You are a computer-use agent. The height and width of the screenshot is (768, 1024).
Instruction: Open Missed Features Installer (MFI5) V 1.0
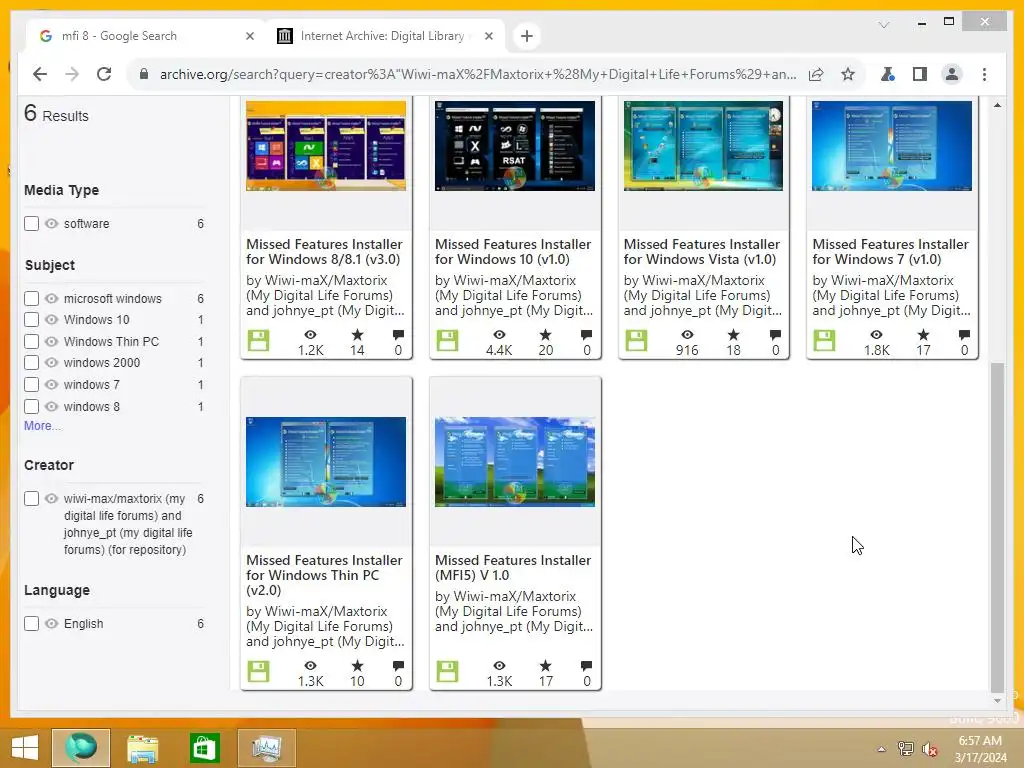tap(513, 568)
